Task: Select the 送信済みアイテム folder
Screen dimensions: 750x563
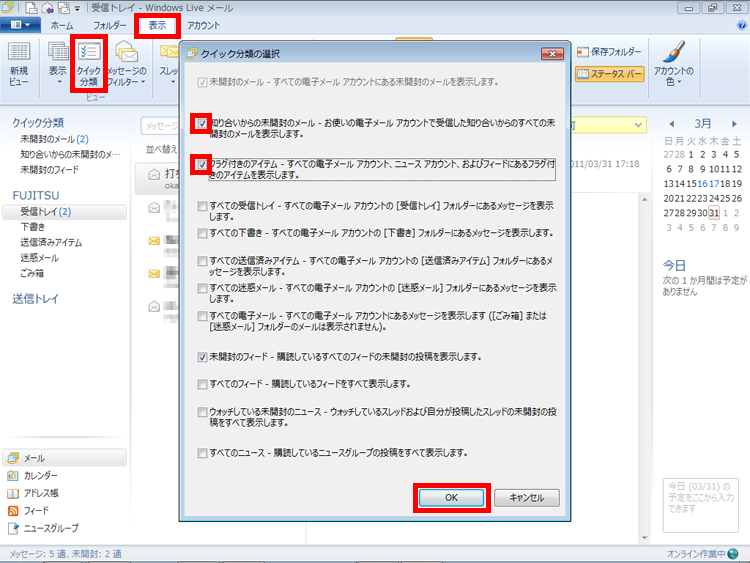Action: tap(51, 243)
